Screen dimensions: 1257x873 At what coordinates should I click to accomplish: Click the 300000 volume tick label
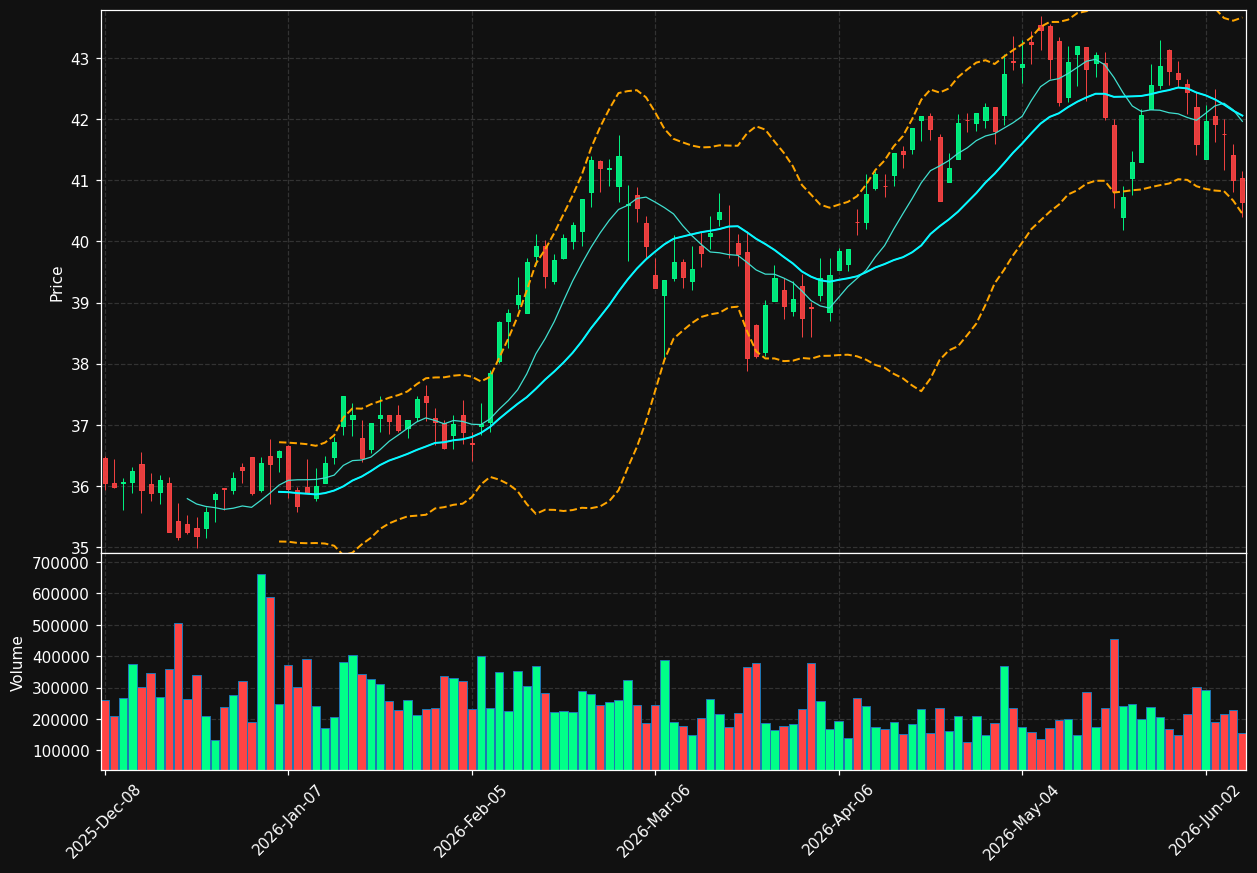click(x=62, y=689)
